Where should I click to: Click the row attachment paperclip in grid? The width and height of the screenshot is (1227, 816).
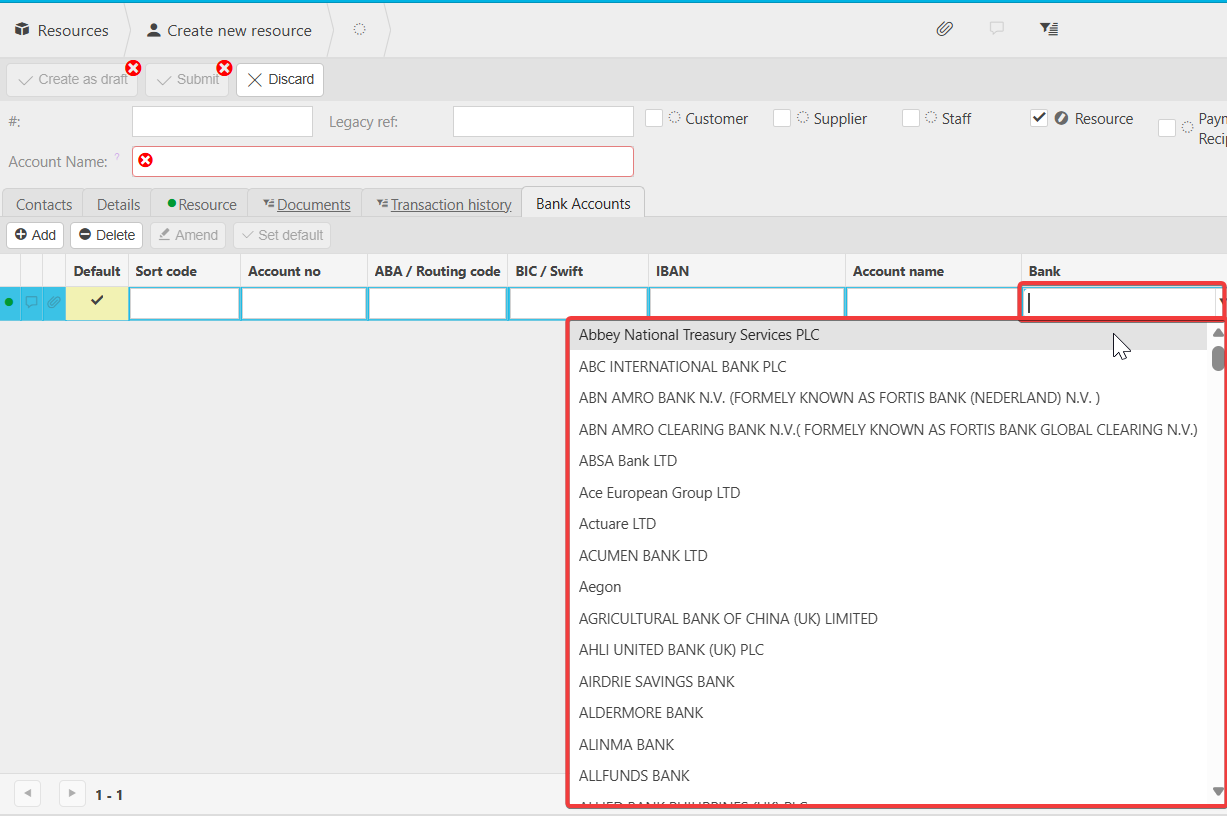[x=54, y=302]
